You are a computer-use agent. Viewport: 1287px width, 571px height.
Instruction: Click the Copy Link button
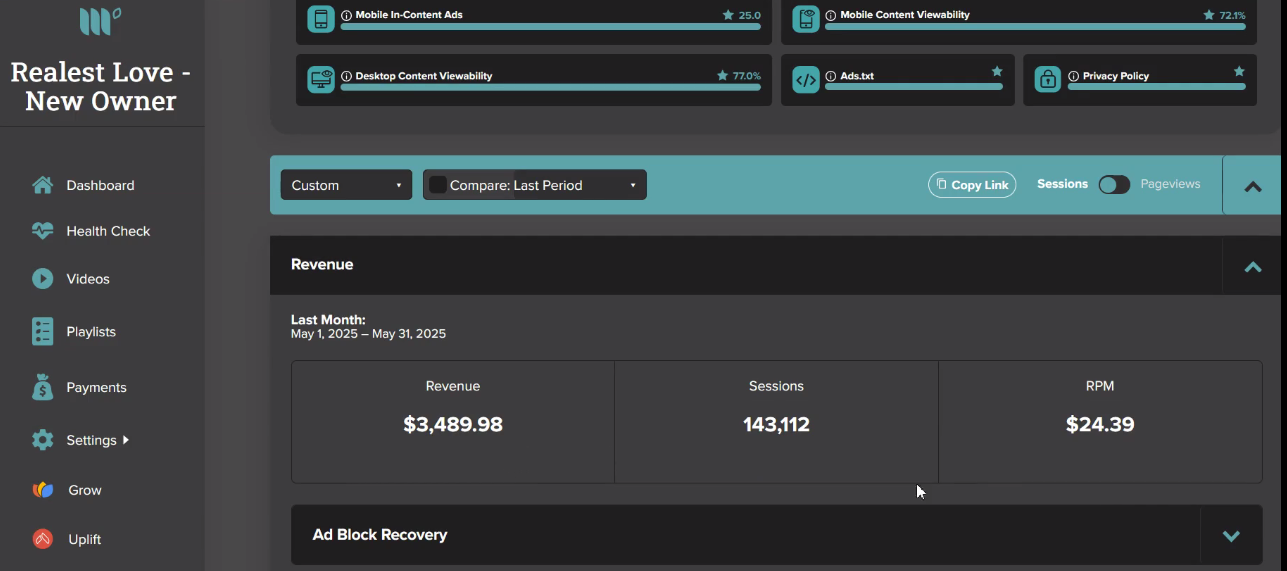(972, 185)
